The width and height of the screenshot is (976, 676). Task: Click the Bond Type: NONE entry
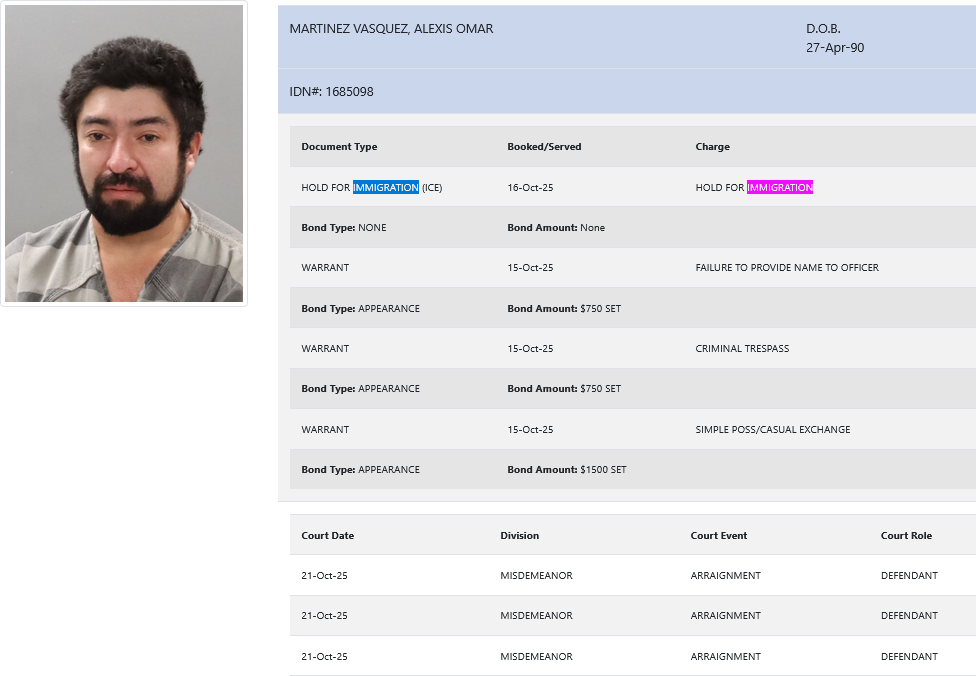tap(343, 228)
